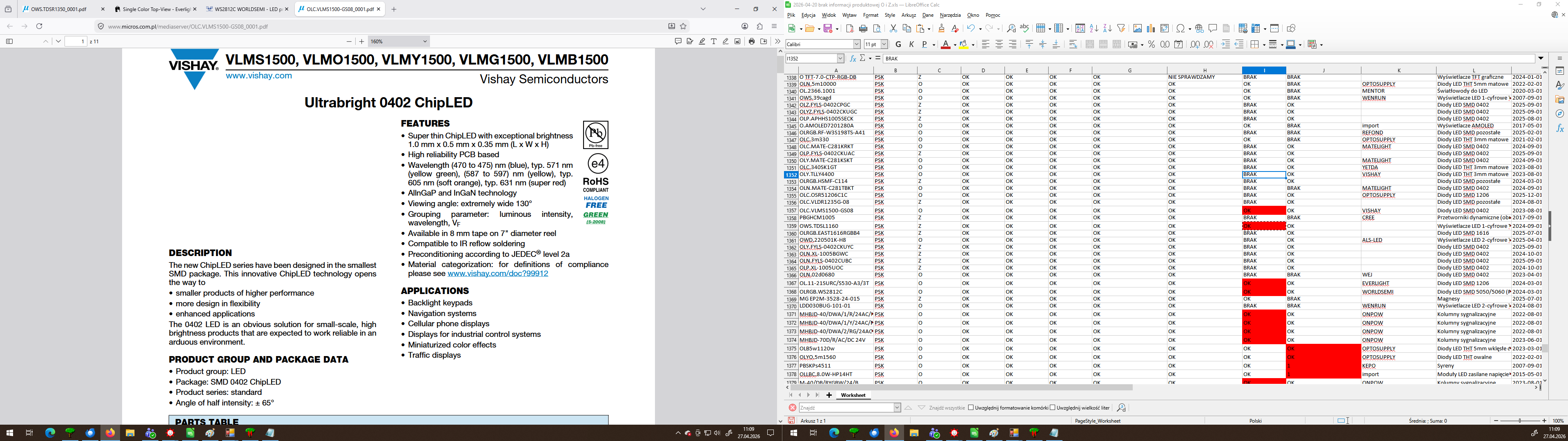Image resolution: width=1568 pixels, height=441 pixels.
Task: Click the Copy icon in Calc toolbar
Action: point(906,29)
